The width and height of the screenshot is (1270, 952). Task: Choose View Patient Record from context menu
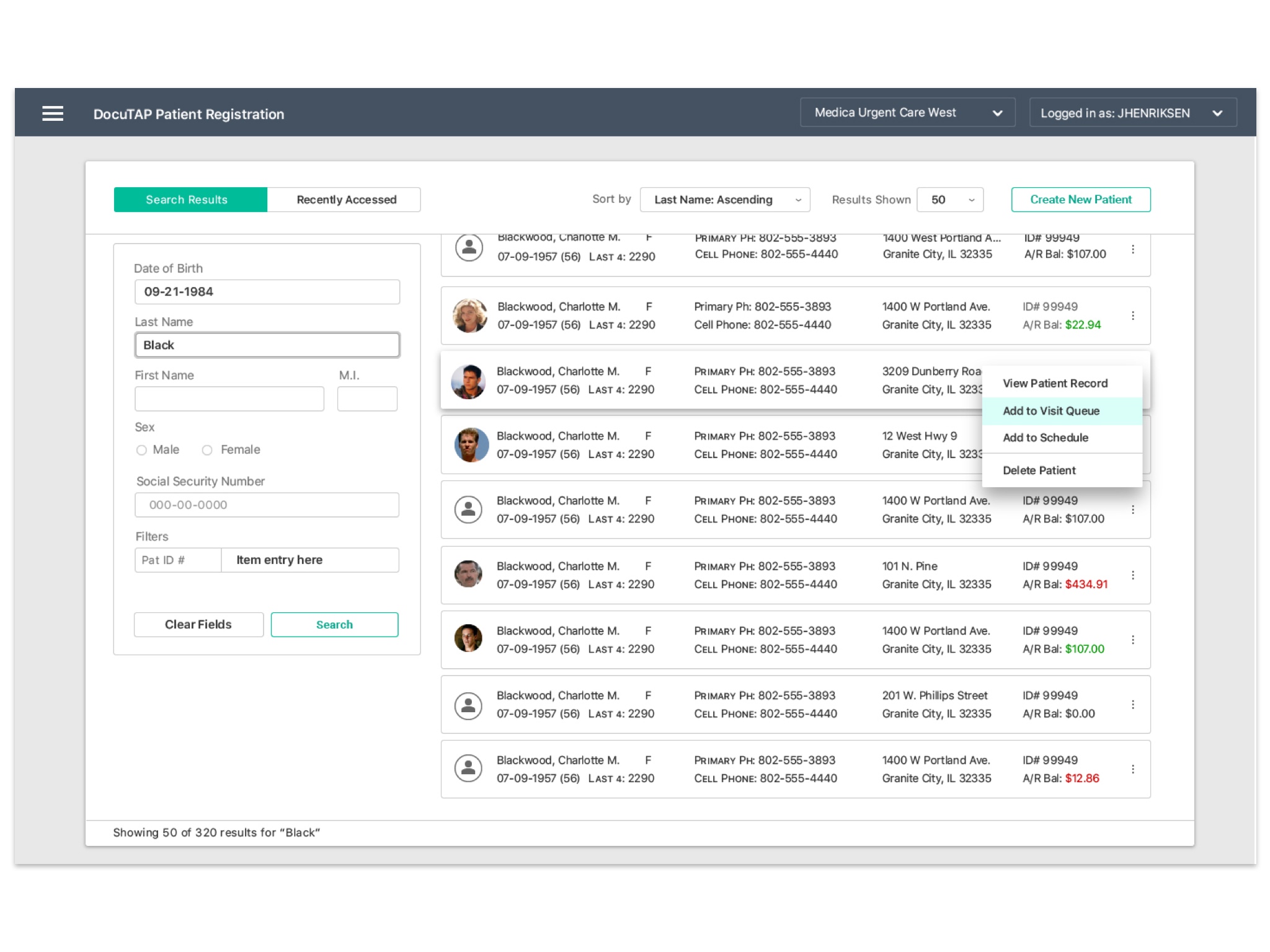[1062, 384]
